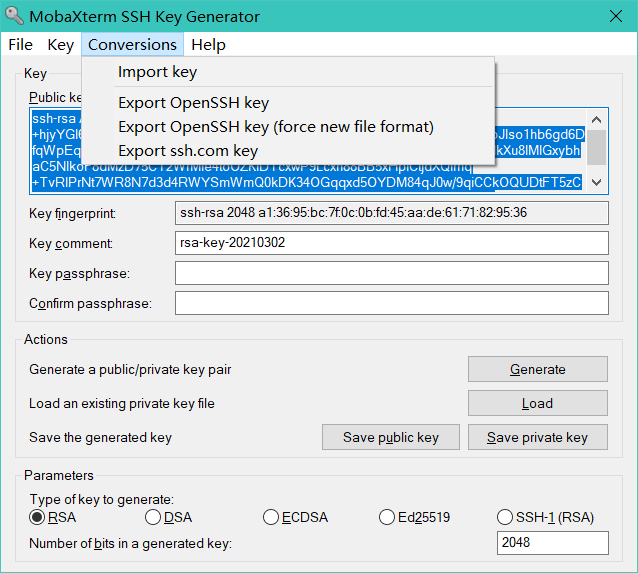This screenshot has height=573, width=638.
Task: Select Export OpenSSH key (force new file format)
Action: pos(275,127)
